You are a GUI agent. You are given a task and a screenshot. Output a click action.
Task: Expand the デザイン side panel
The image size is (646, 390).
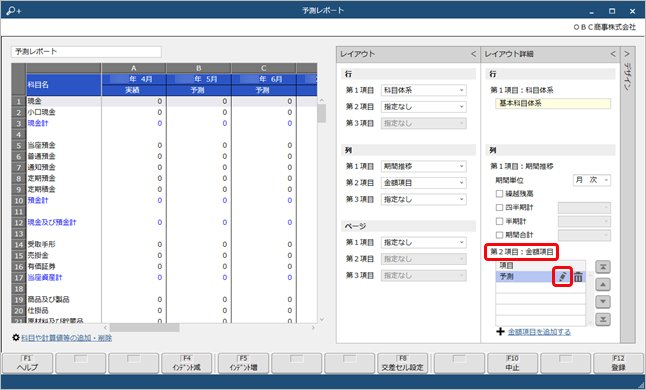click(x=627, y=54)
